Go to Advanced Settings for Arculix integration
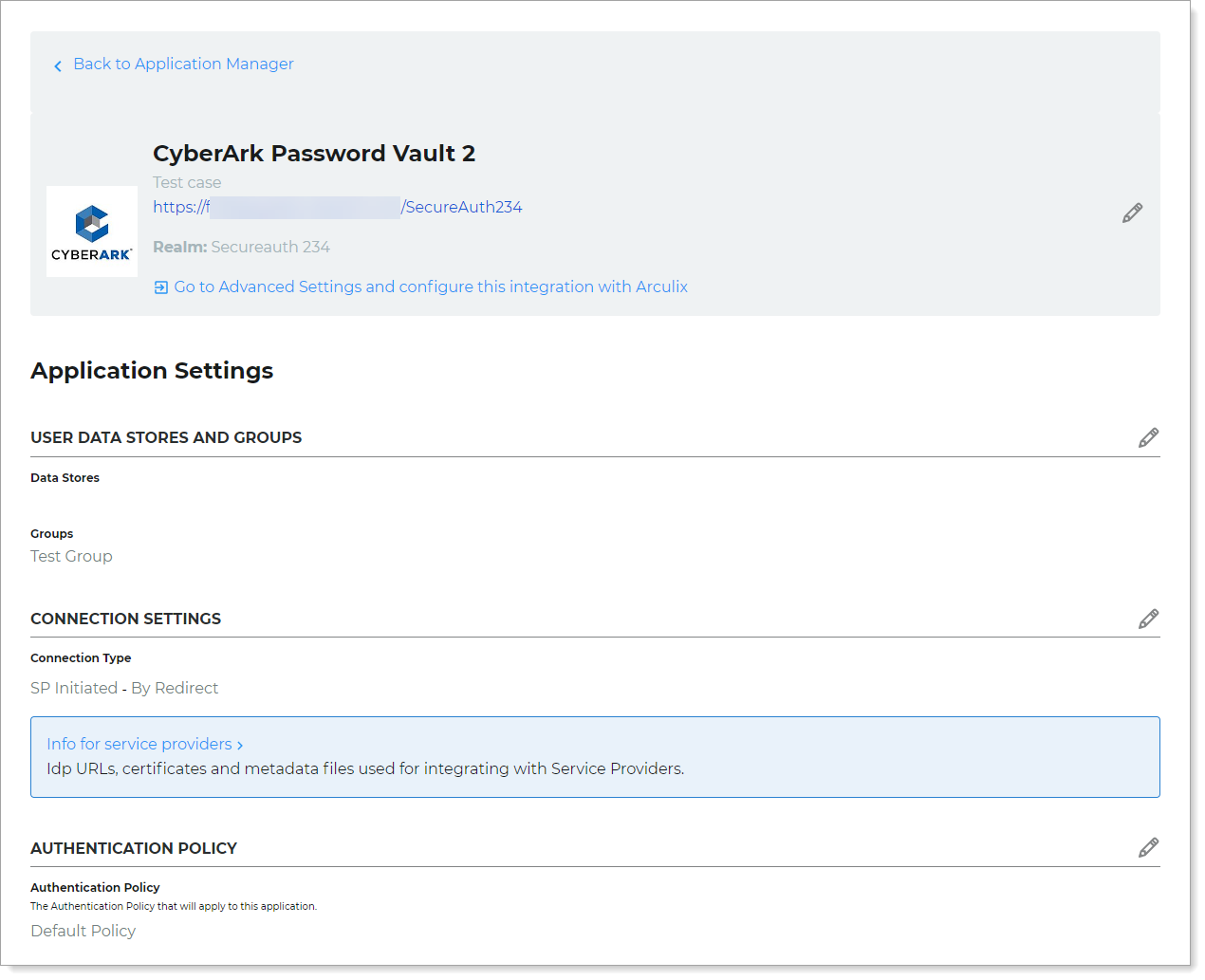Viewport: 1205px width, 980px height. (430, 287)
